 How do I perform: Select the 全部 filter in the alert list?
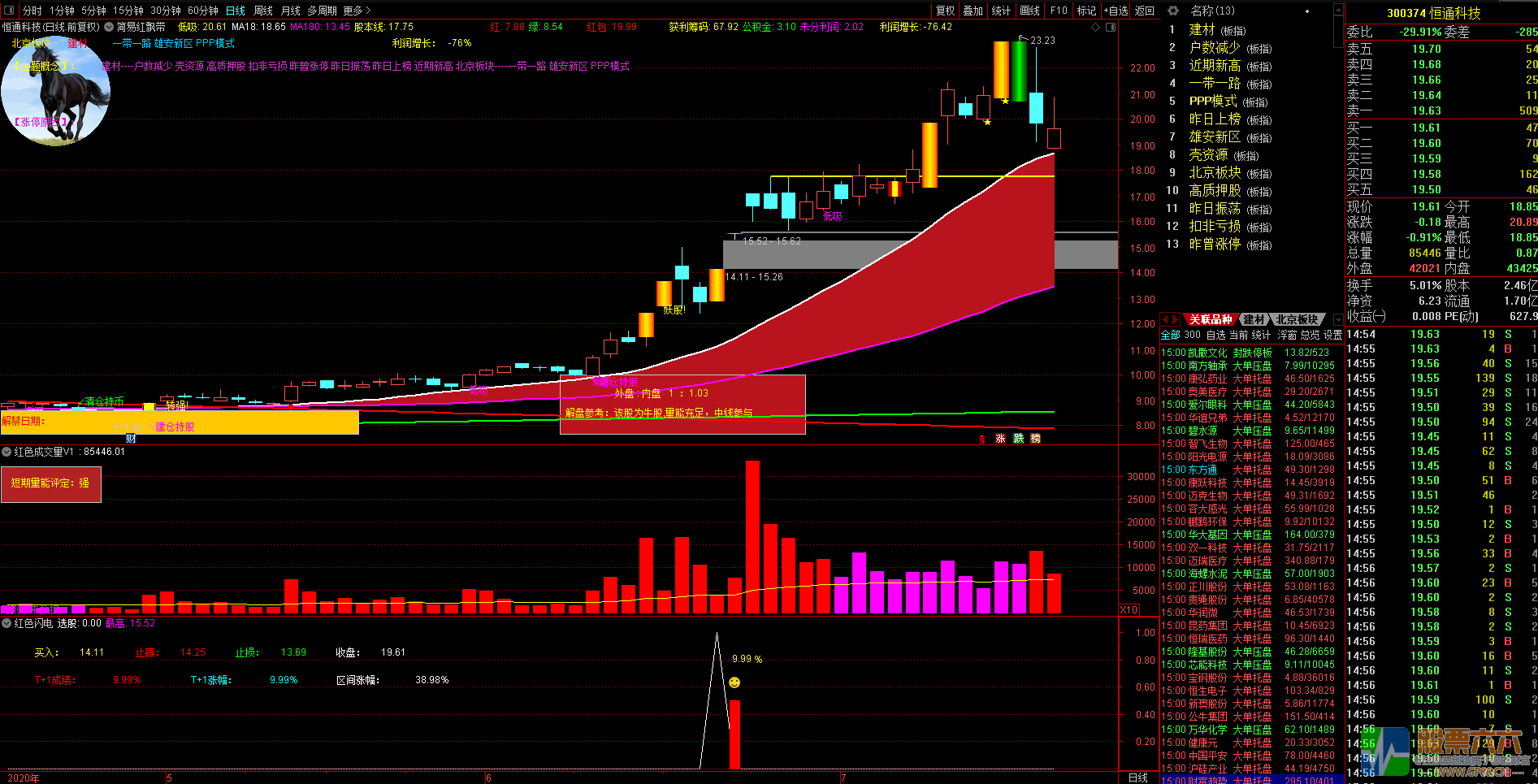click(1170, 335)
